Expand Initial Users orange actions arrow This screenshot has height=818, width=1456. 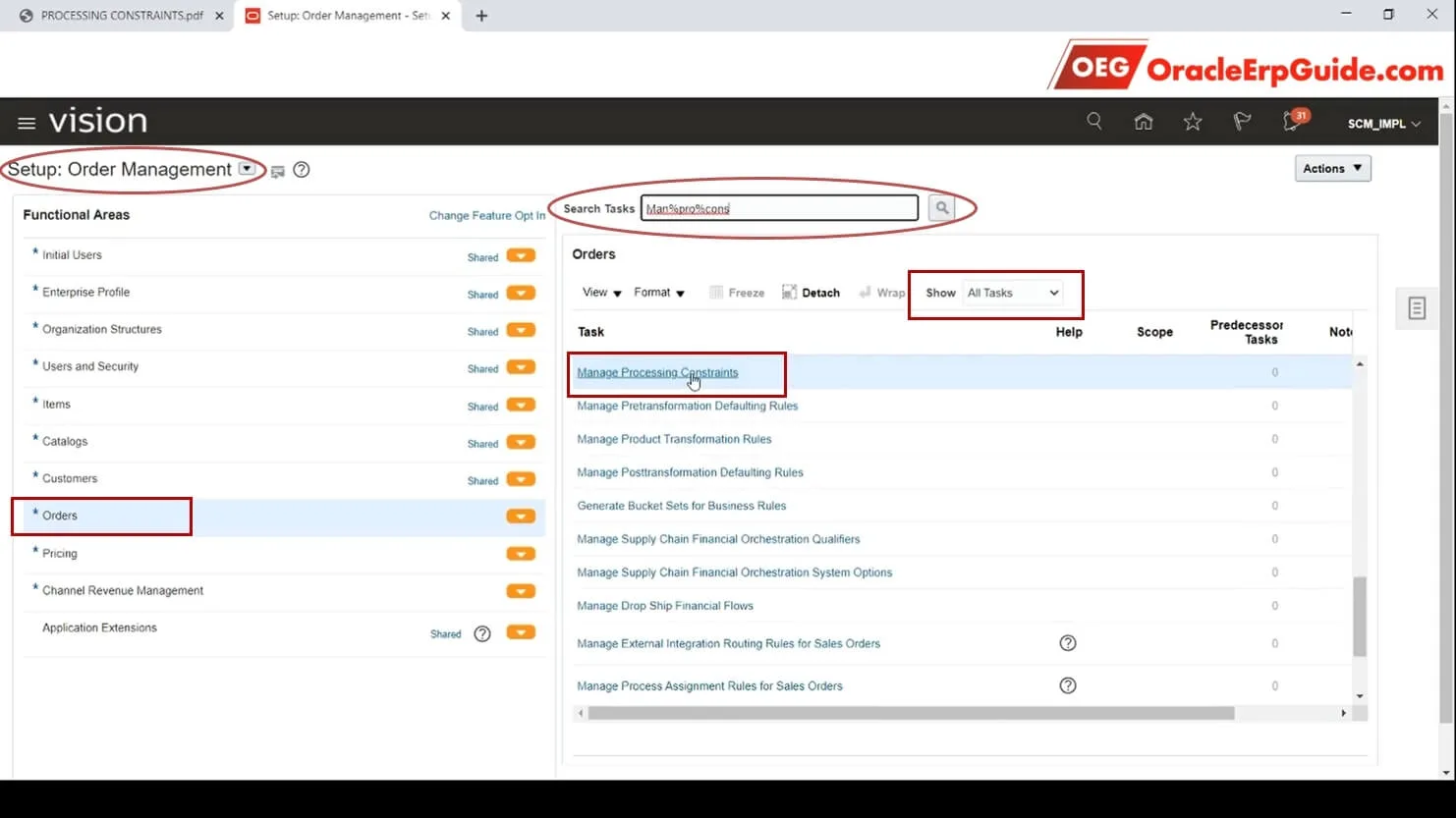pos(521,256)
